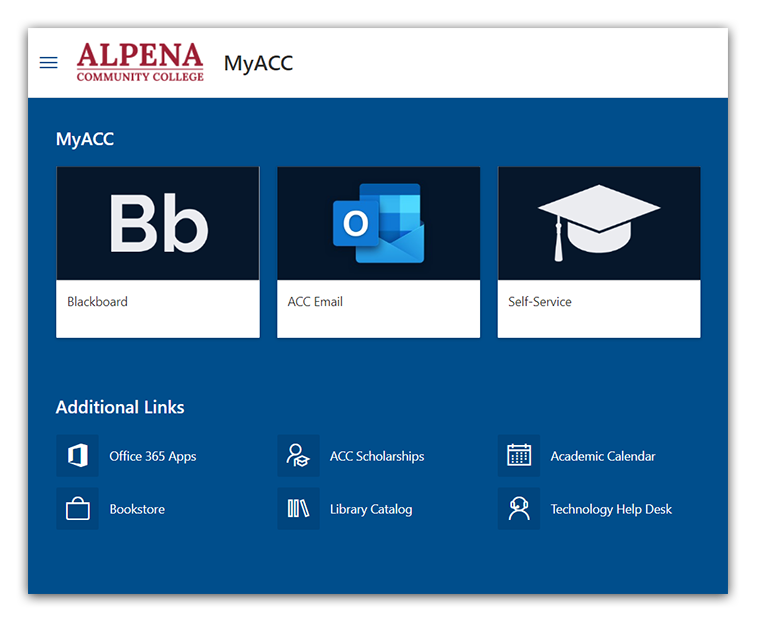
Task: Click the ACC Scholarships student icon
Action: coord(298,456)
